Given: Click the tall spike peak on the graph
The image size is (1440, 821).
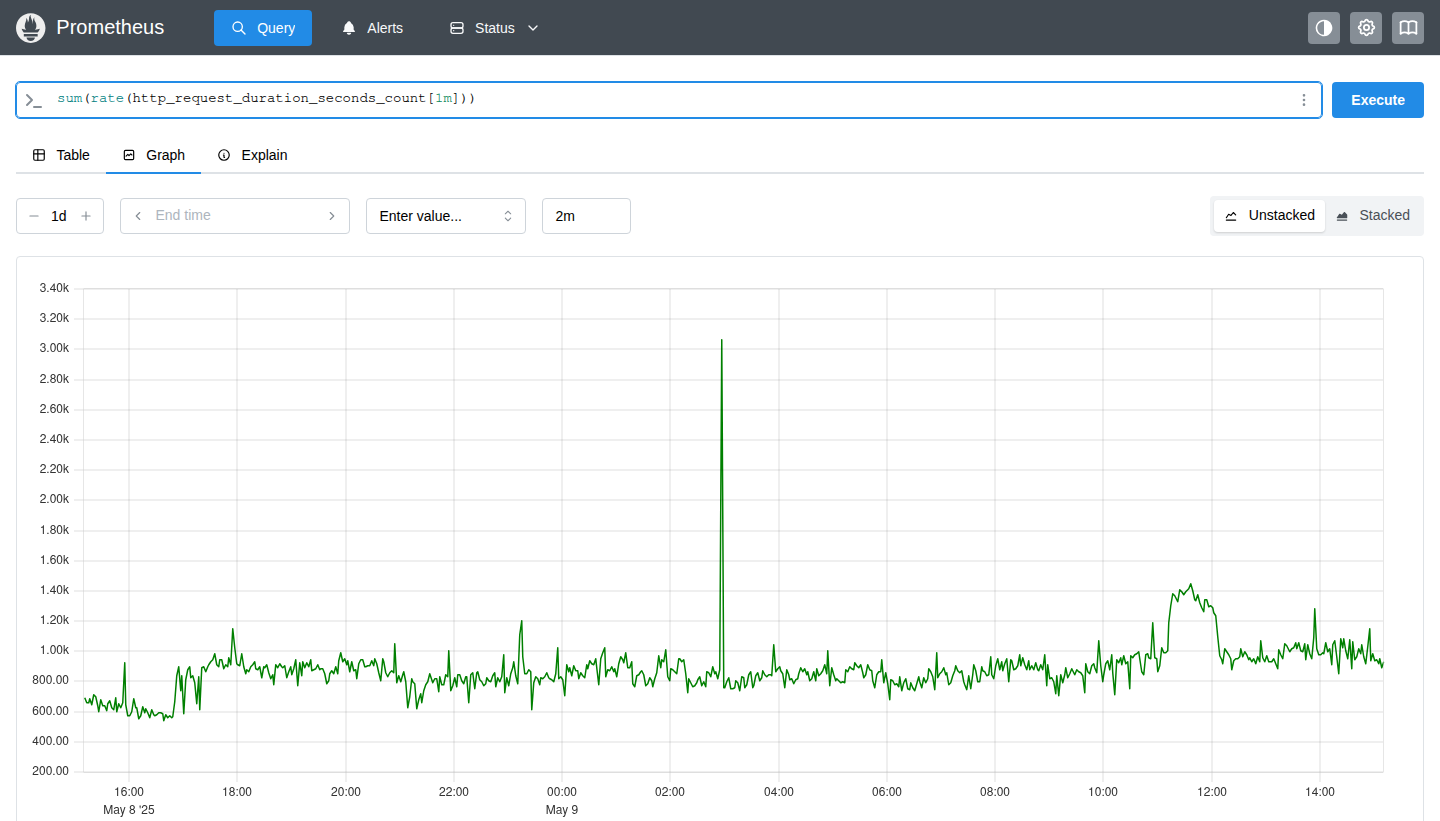Looking at the screenshot, I should tap(721, 341).
